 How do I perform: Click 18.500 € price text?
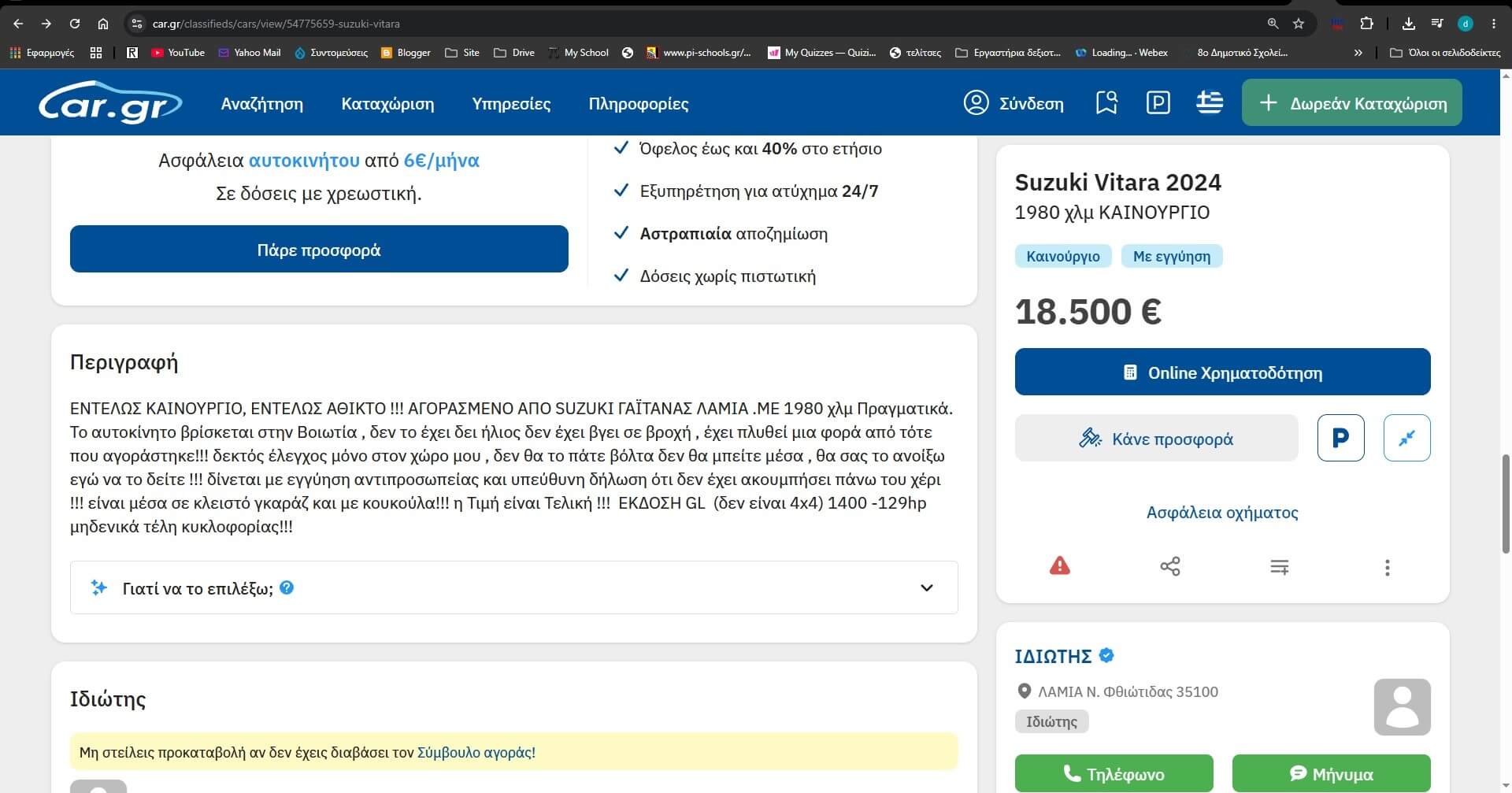pyautogui.click(x=1088, y=311)
